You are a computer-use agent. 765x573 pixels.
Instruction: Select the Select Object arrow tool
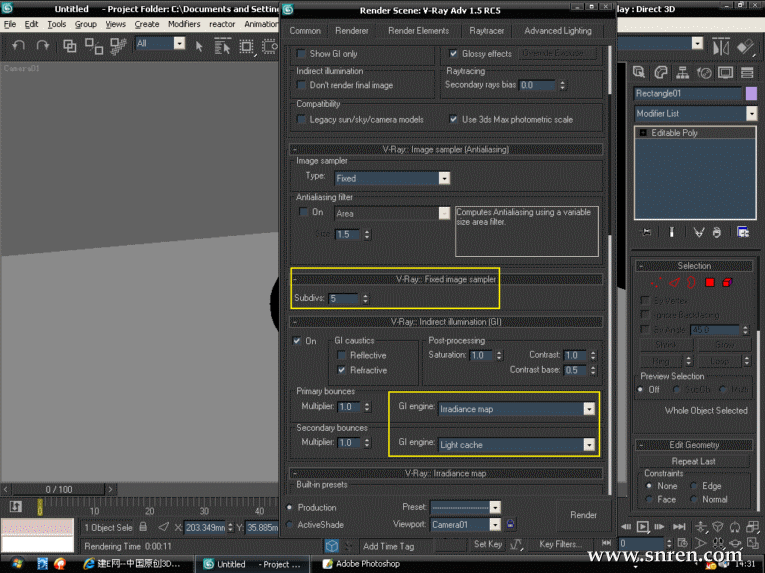coord(199,46)
